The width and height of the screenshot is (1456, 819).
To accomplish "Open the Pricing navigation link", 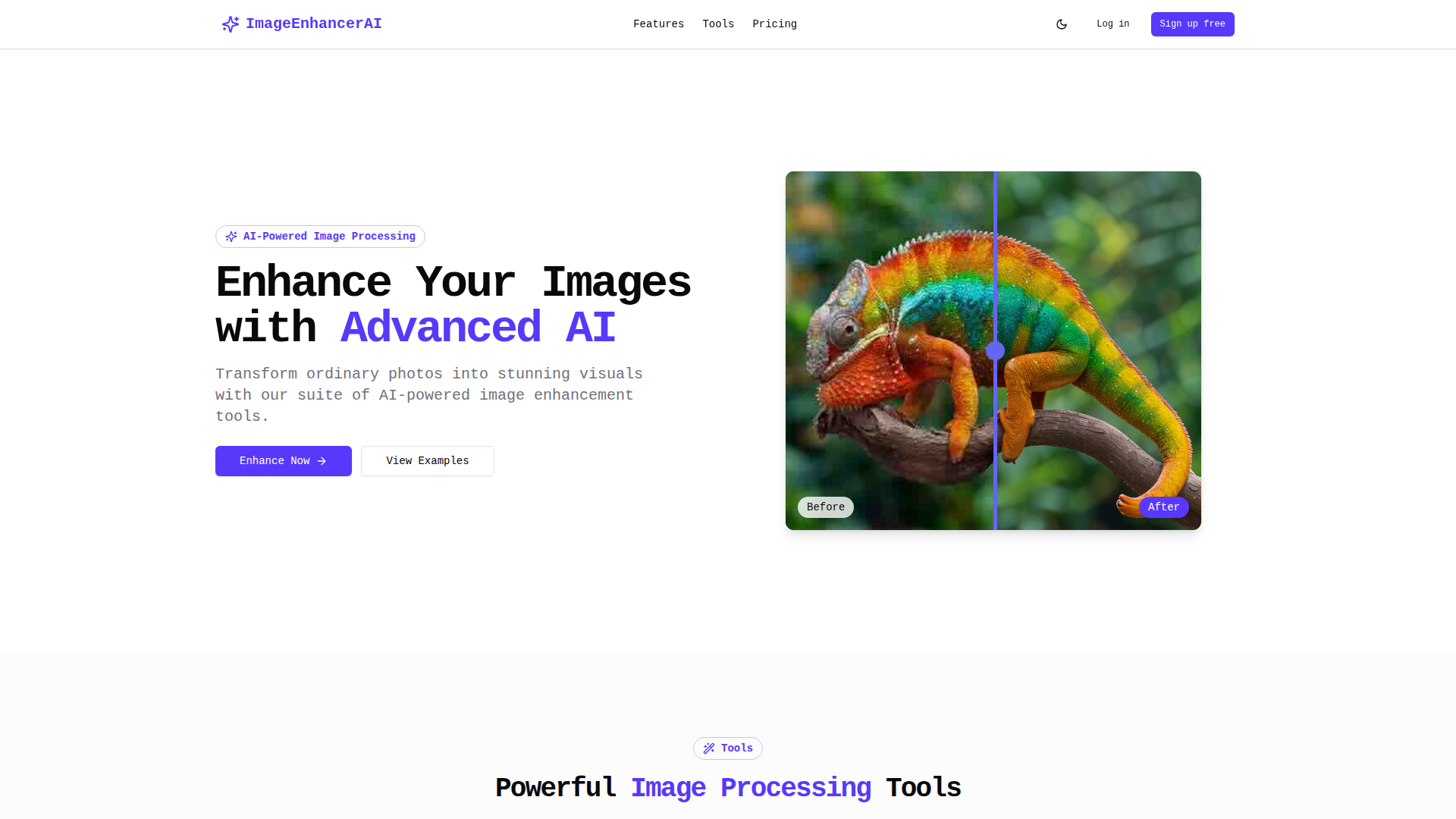I will (774, 24).
